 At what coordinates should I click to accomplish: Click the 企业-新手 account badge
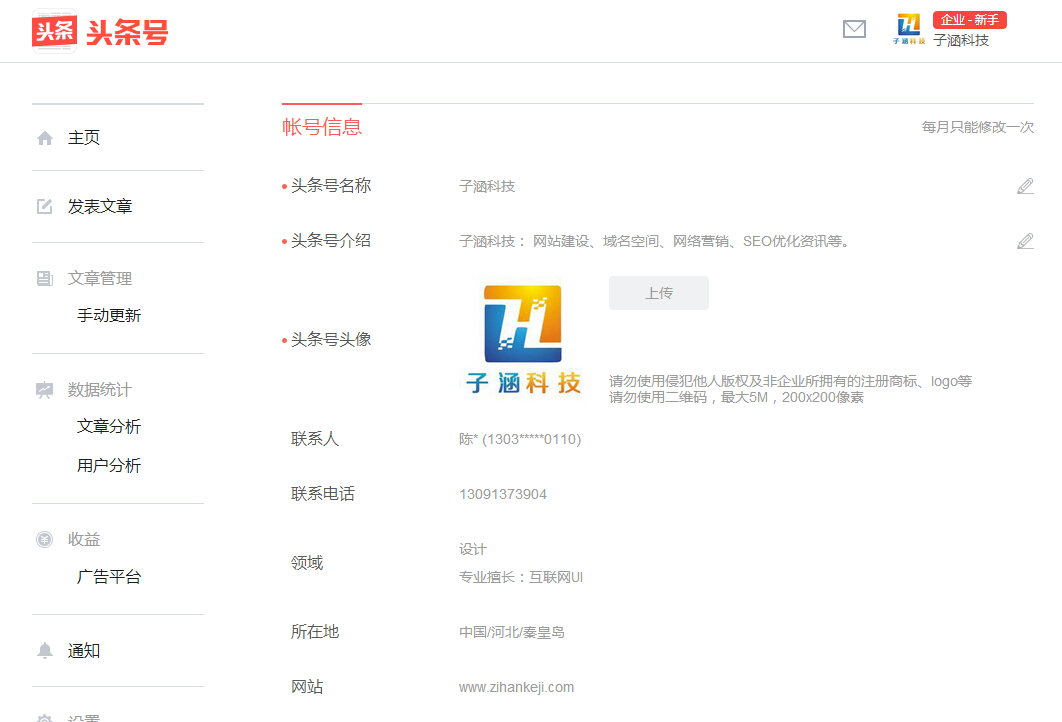click(969, 19)
